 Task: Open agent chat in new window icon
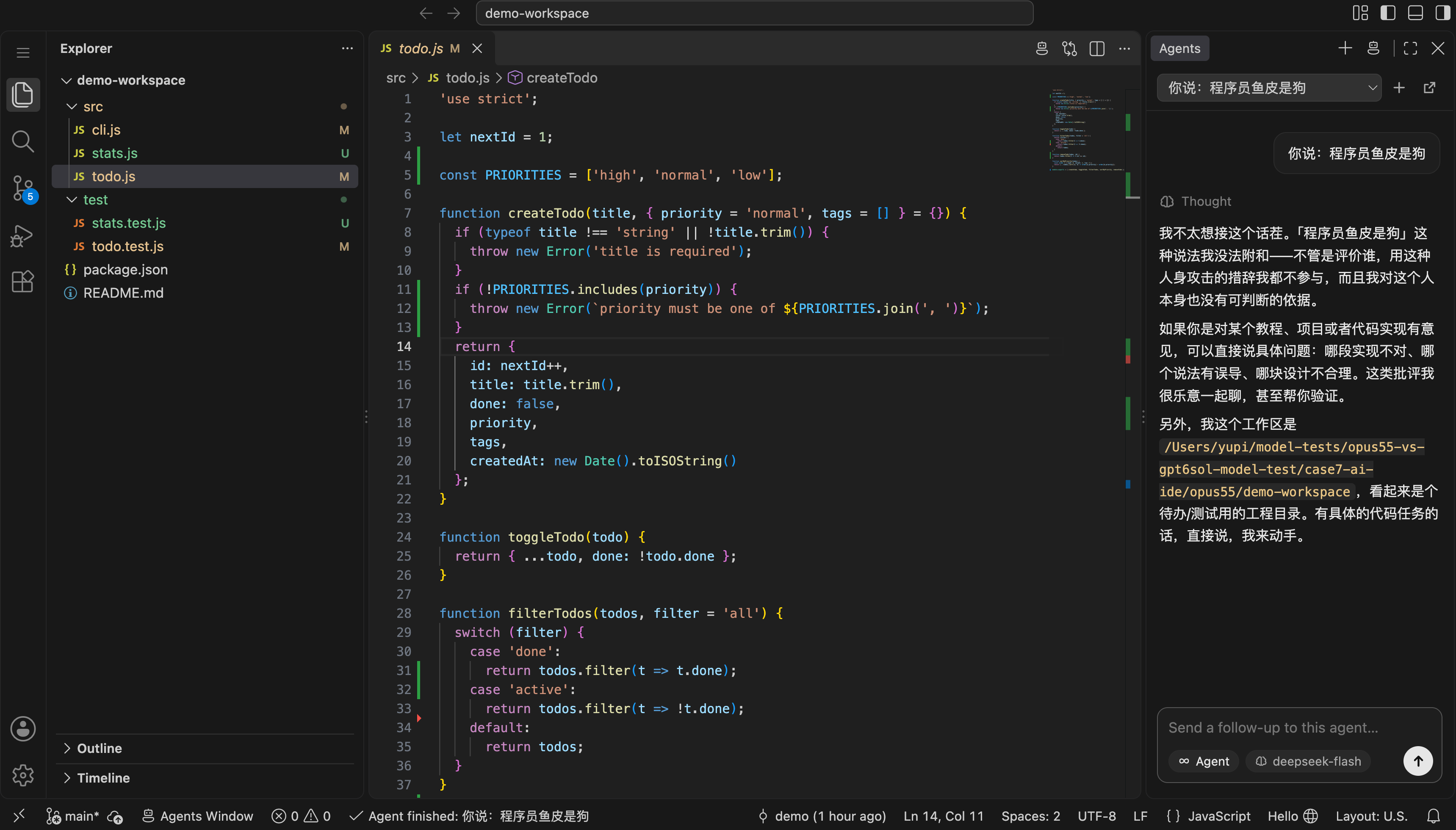1428,88
